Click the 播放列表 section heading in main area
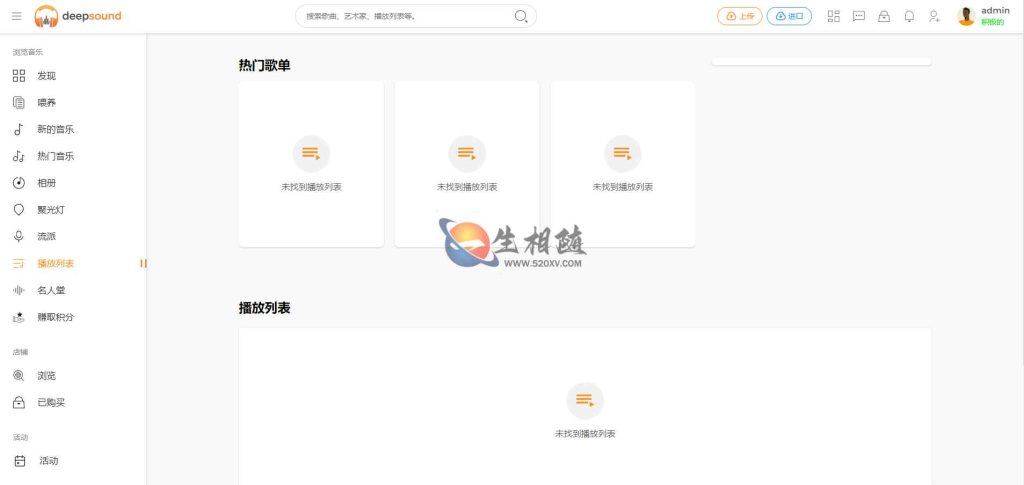 [264, 308]
